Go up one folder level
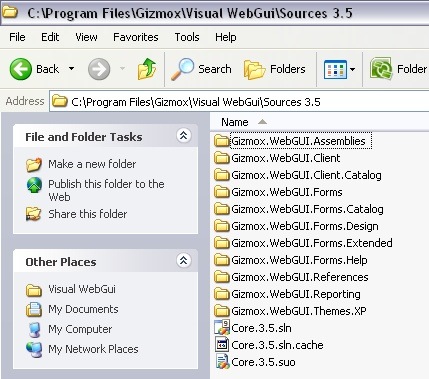Image resolution: width=429 pixels, height=379 pixels. click(147, 69)
